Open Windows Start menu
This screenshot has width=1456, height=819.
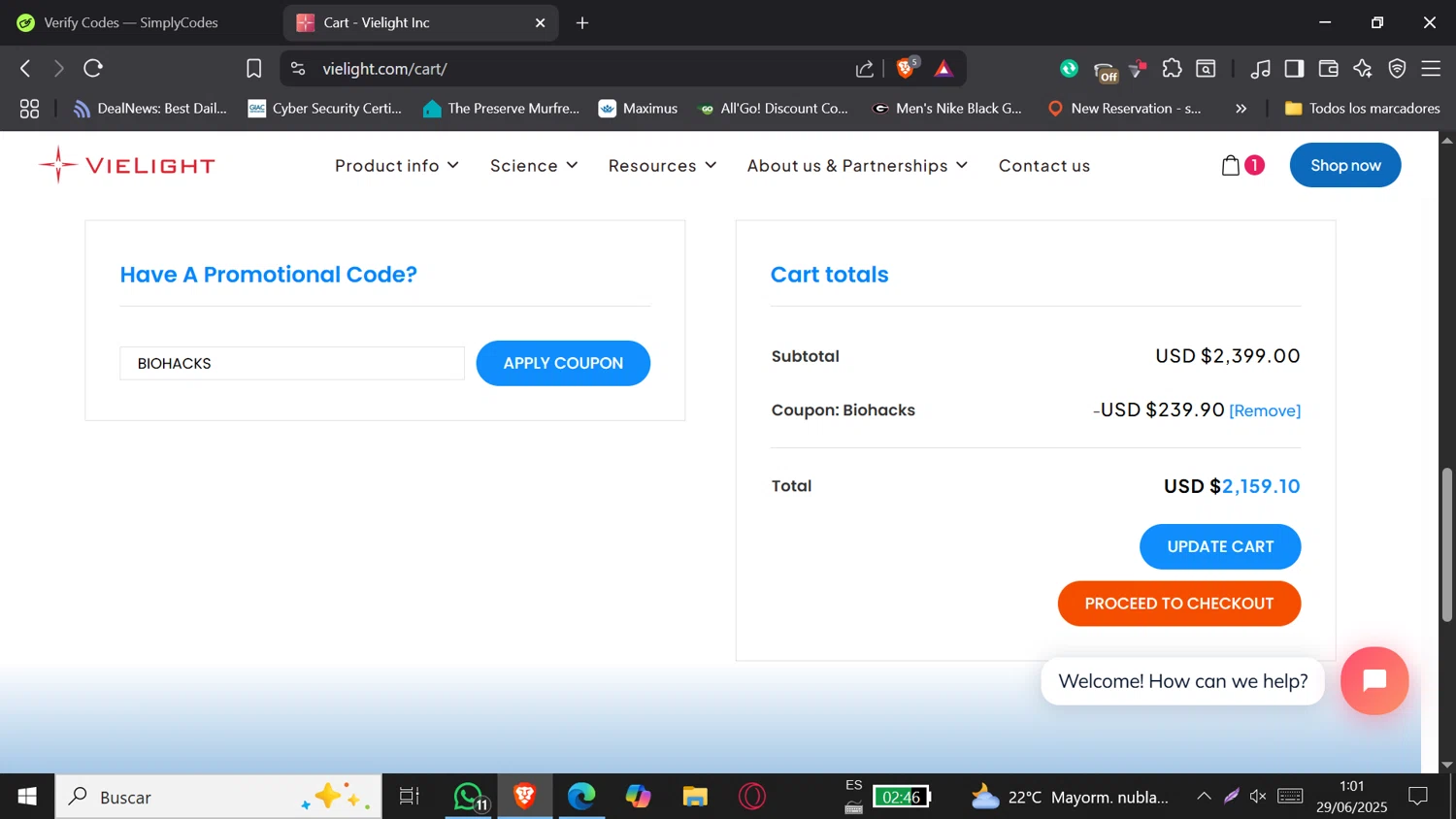click(27, 797)
